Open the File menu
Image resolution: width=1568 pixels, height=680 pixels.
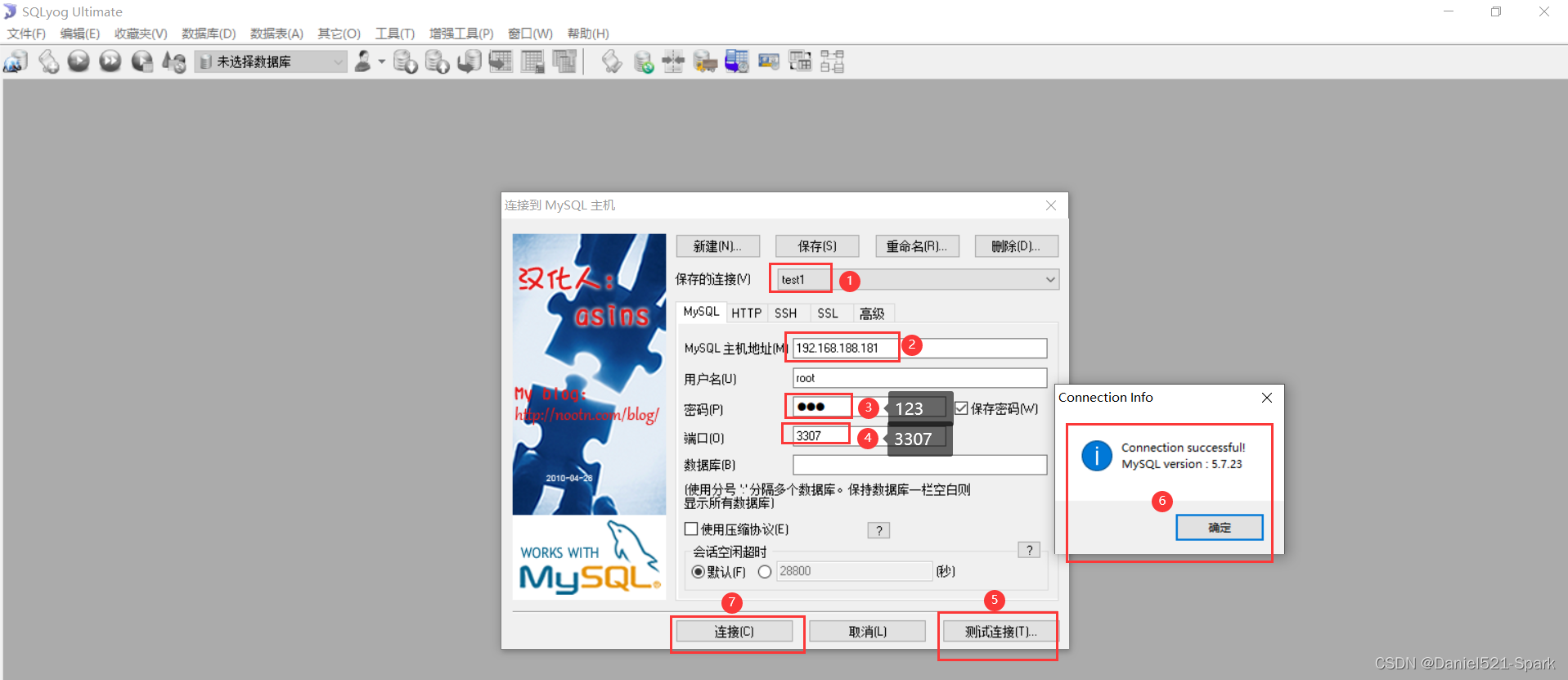(26, 34)
